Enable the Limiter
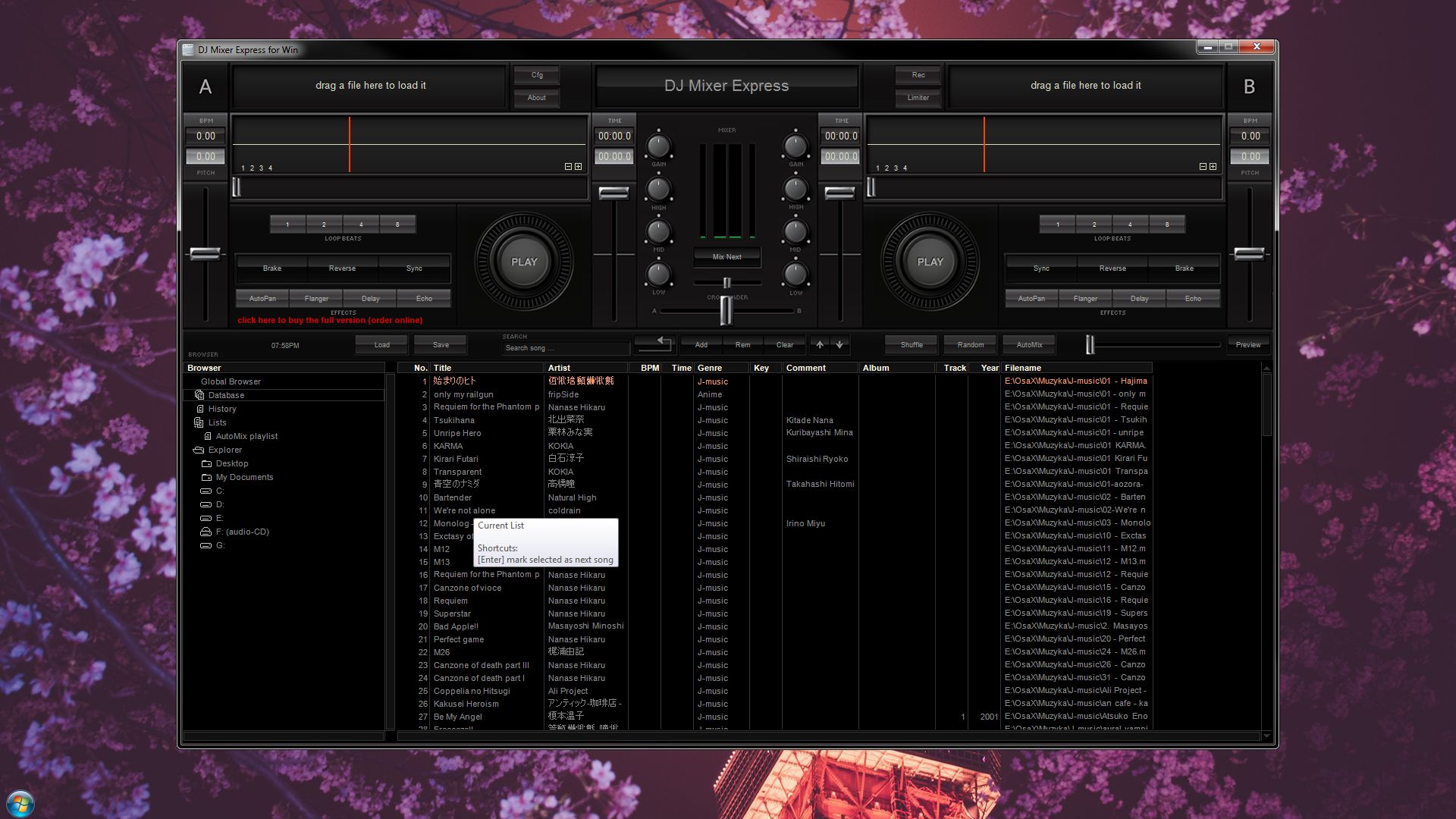The height and width of the screenshot is (819, 1456). tap(918, 97)
